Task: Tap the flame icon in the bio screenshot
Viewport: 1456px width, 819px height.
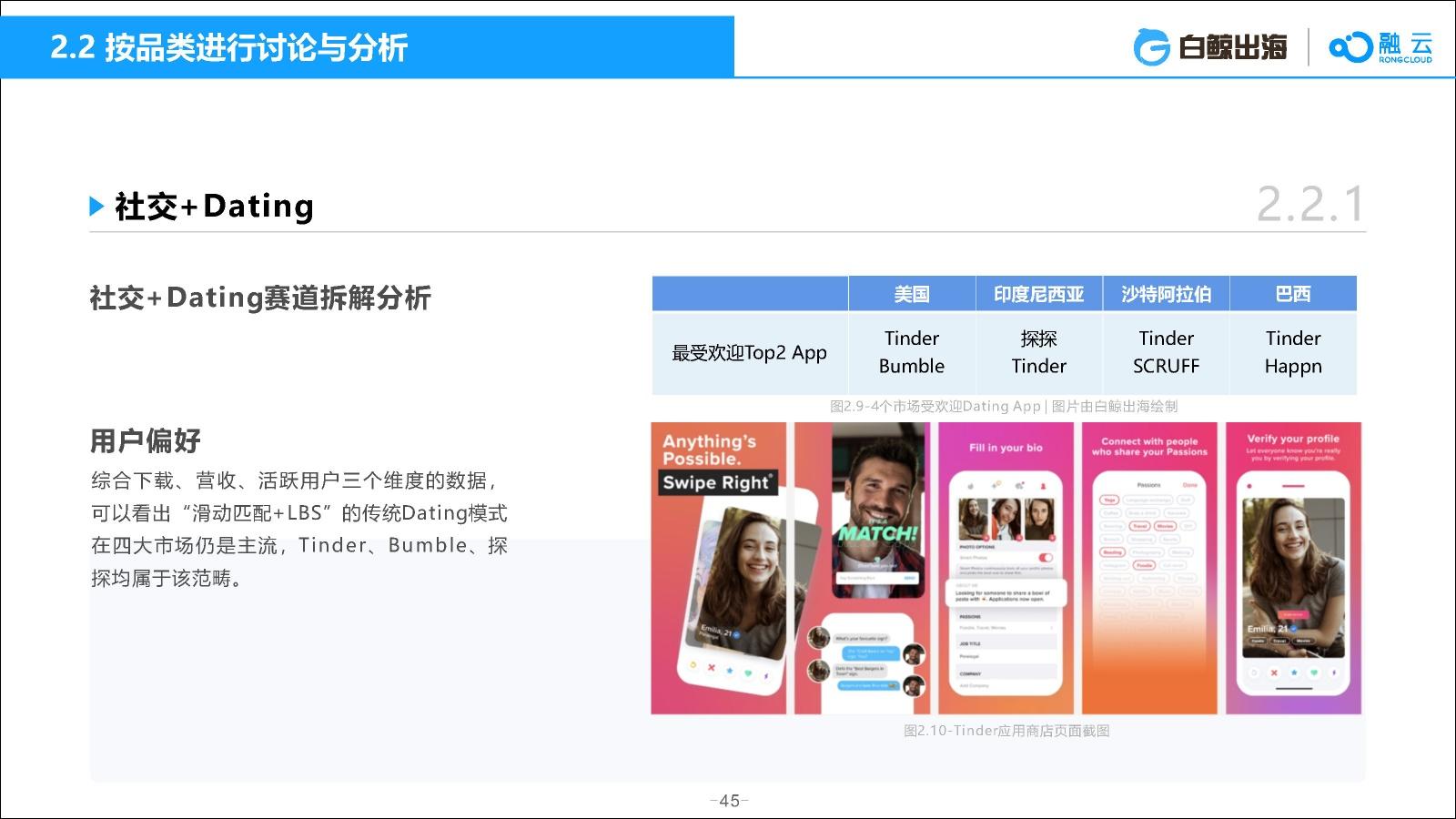Action: (x=971, y=485)
